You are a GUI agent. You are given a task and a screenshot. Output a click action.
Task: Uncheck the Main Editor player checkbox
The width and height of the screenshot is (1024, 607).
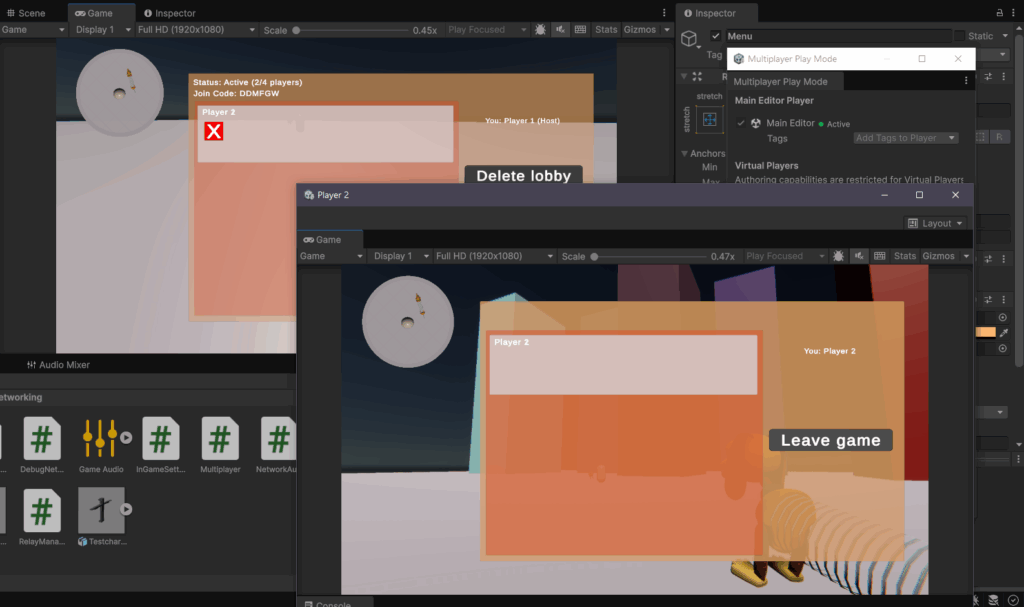click(741, 123)
